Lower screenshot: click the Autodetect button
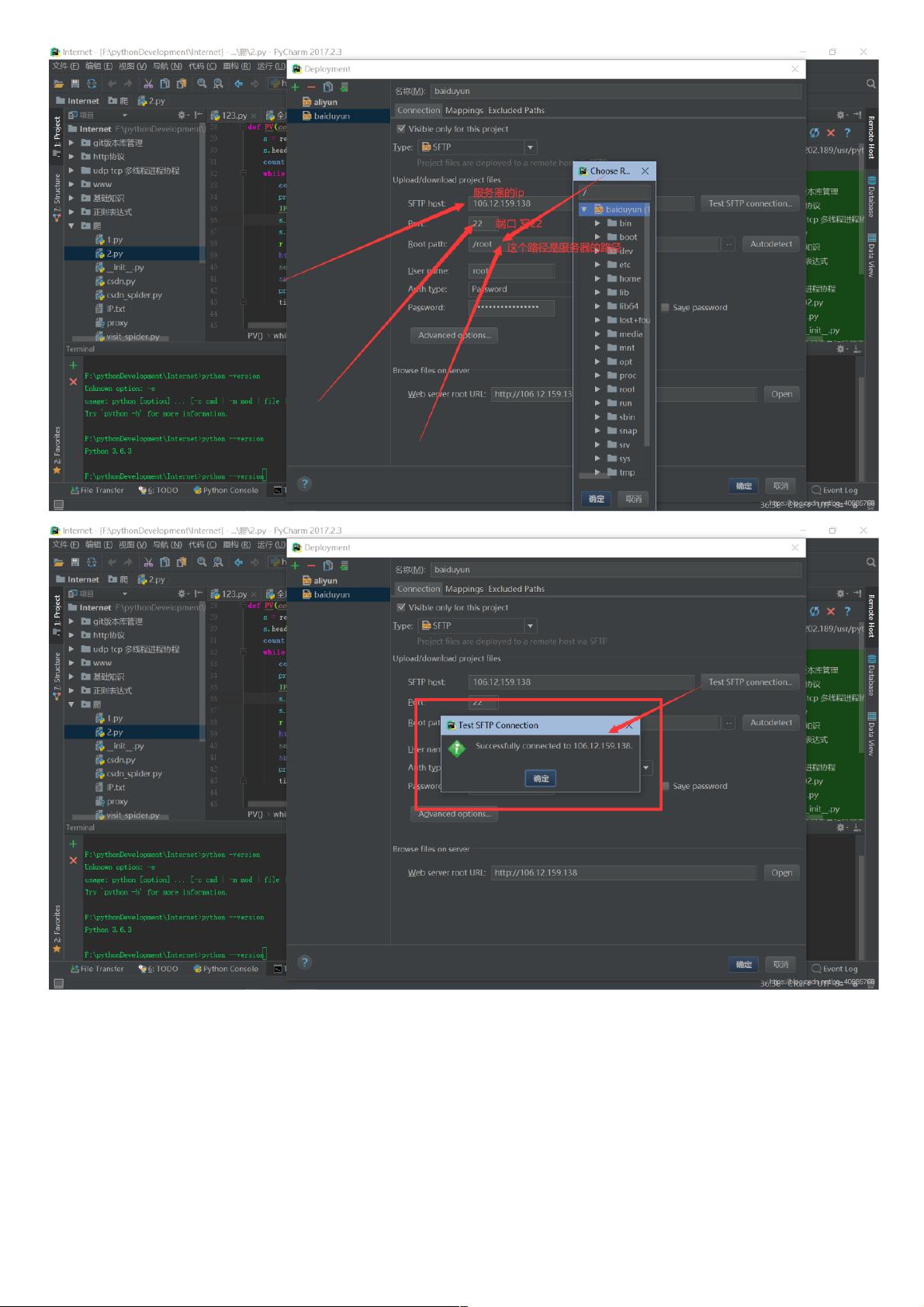924x1307 pixels. tap(771, 722)
